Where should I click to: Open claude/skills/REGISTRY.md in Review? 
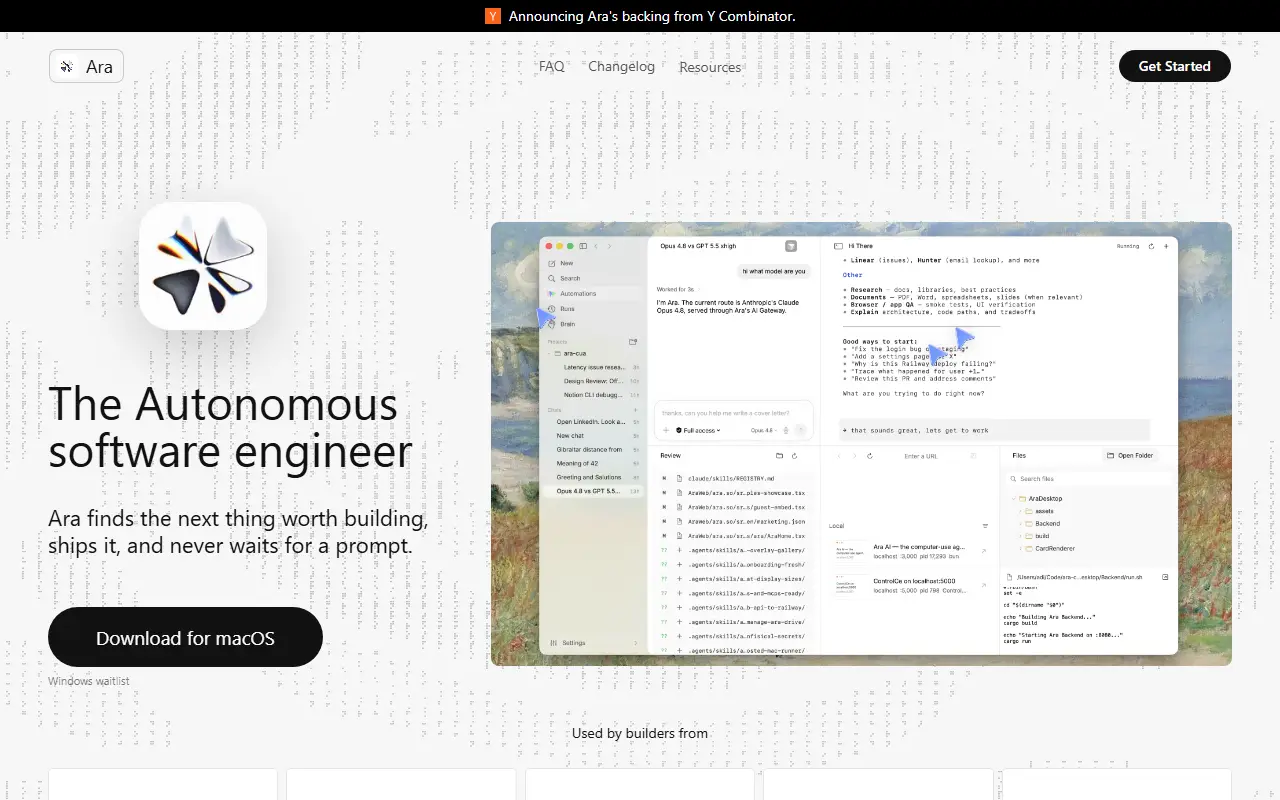[734, 479]
